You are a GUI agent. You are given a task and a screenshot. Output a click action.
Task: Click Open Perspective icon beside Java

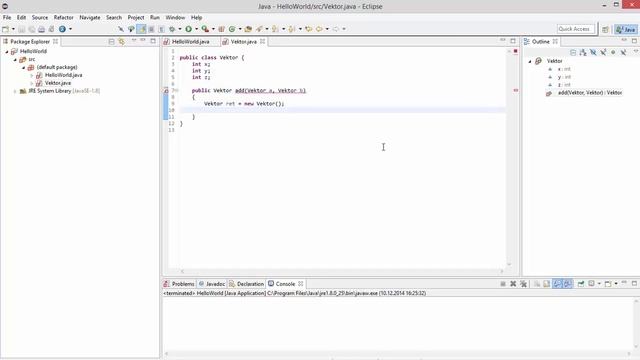click(605, 29)
